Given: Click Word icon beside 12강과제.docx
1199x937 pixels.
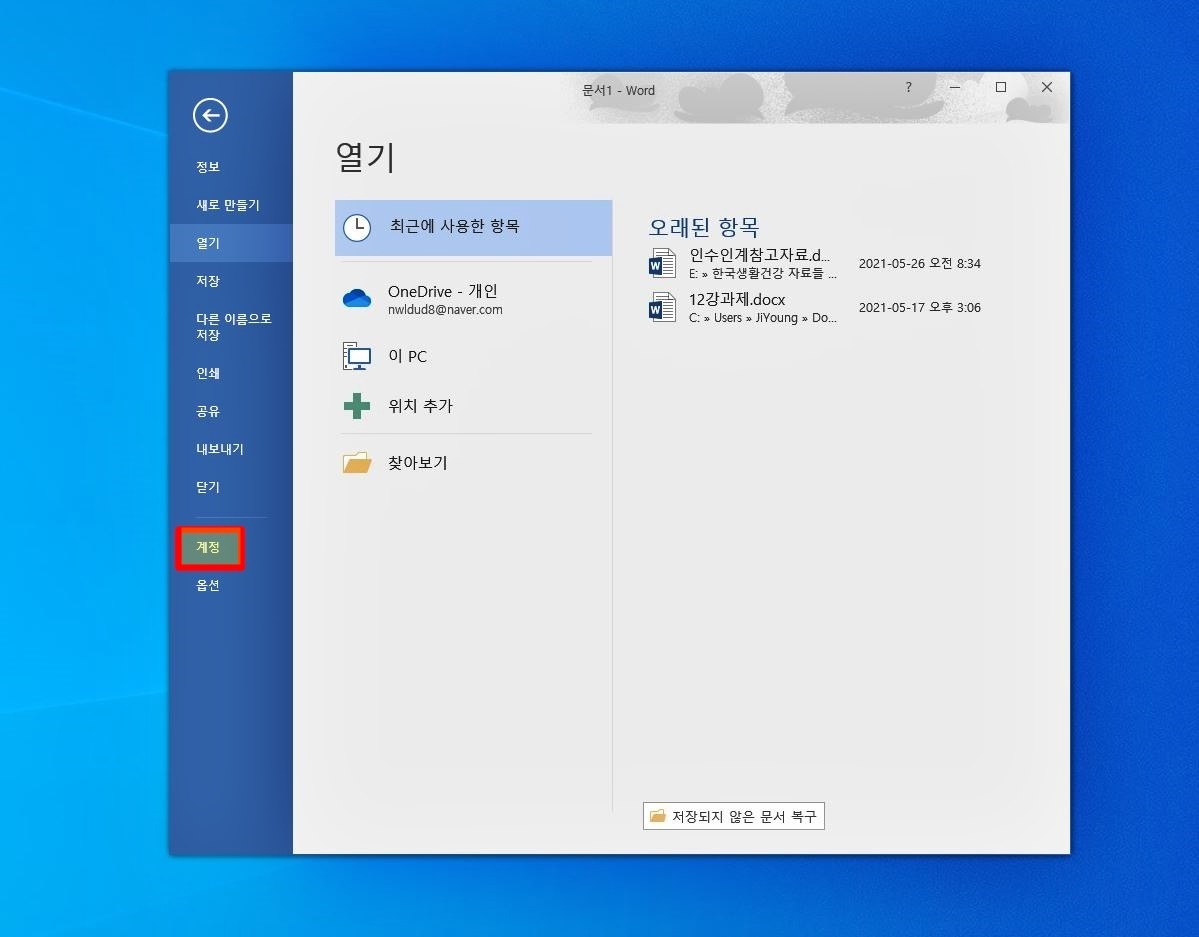Looking at the screenshot, I should [662, 307].
